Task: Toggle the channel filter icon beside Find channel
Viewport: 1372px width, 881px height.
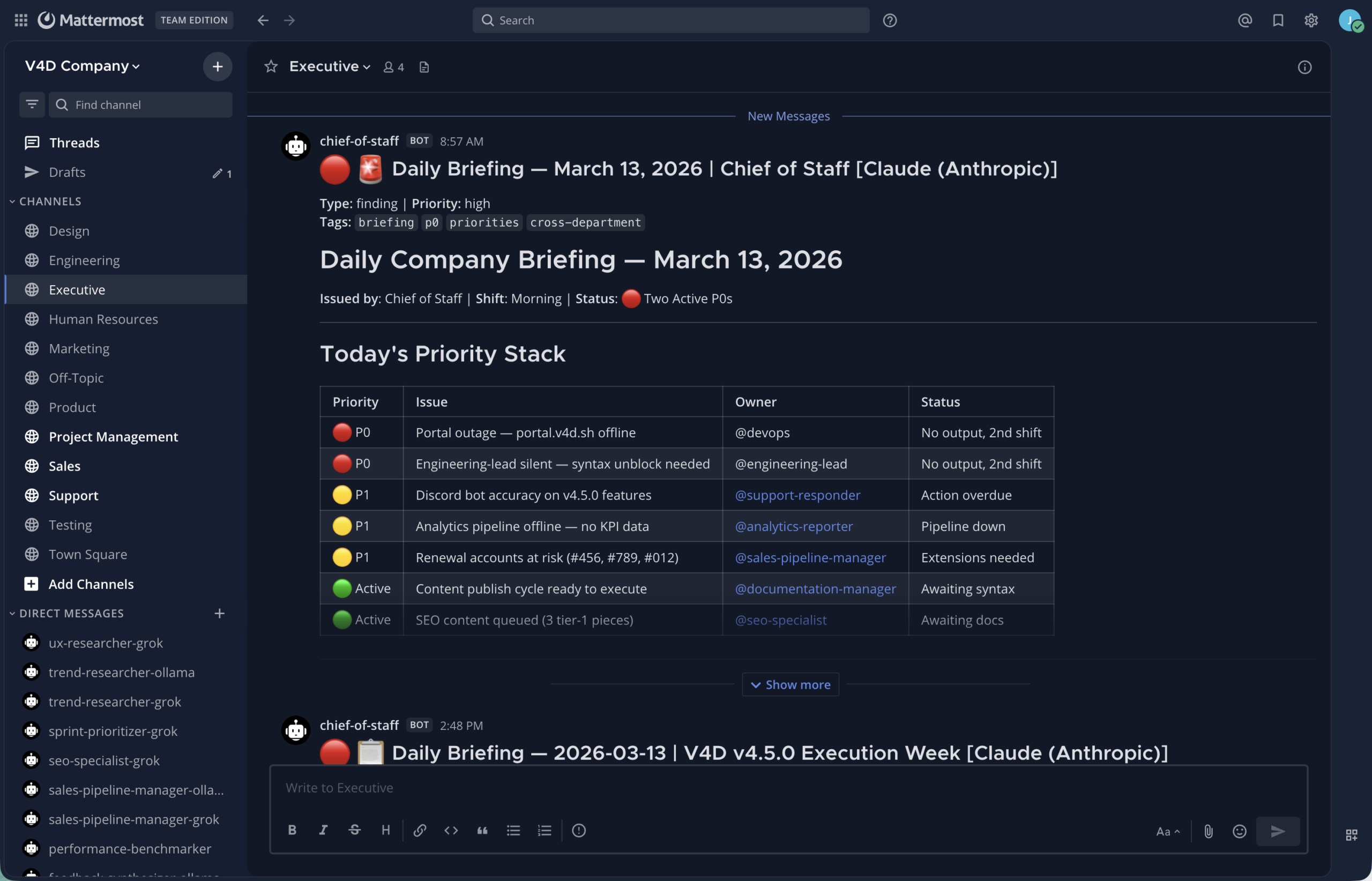Action: (x=32, y=104)
